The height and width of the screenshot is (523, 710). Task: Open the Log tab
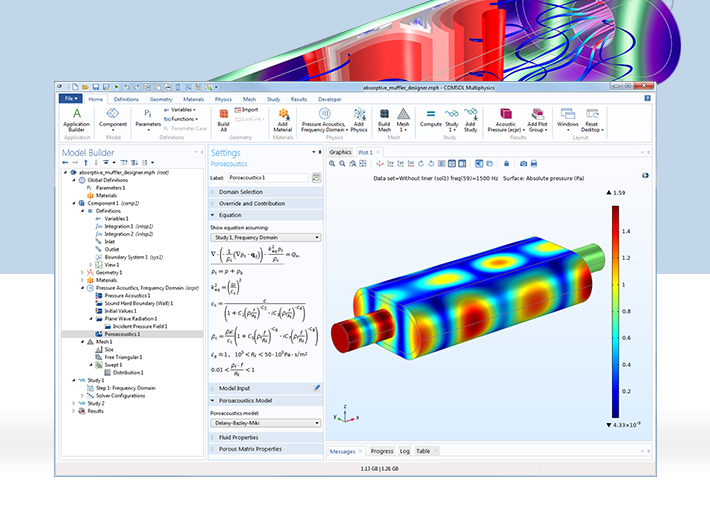coord(405,451)
